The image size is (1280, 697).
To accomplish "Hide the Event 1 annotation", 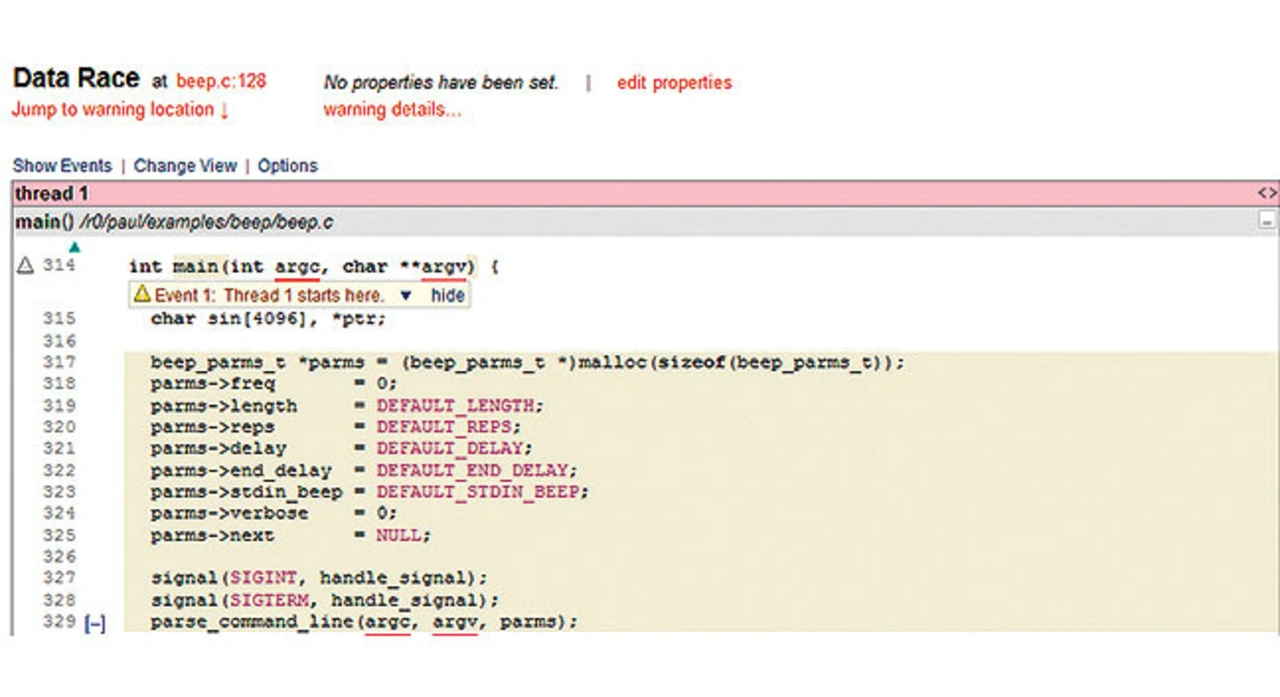I will (x=447, y=296).
